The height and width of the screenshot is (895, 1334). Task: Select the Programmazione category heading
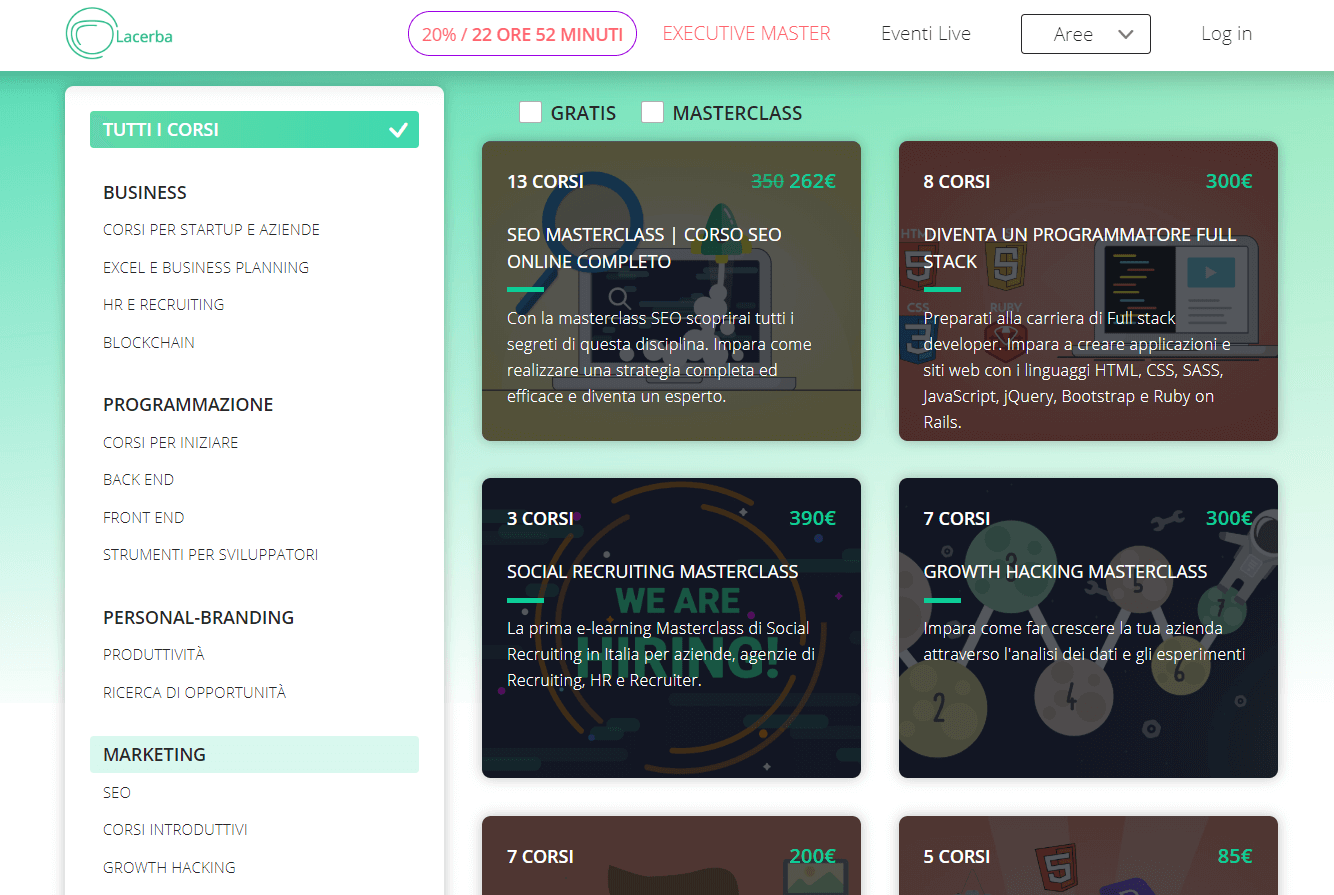click(x=188, y=405)
